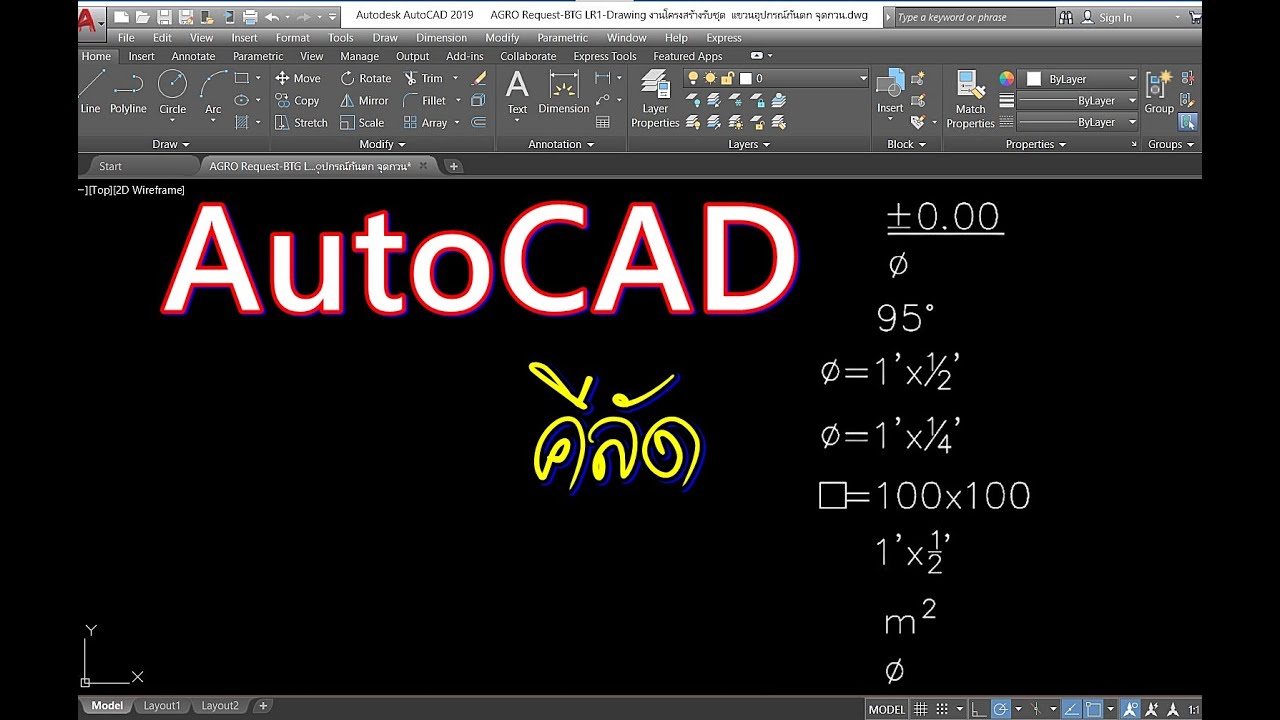Screen dimensions: 1280x720
Task: Activate the Copy command
Action: click(297, 100)
